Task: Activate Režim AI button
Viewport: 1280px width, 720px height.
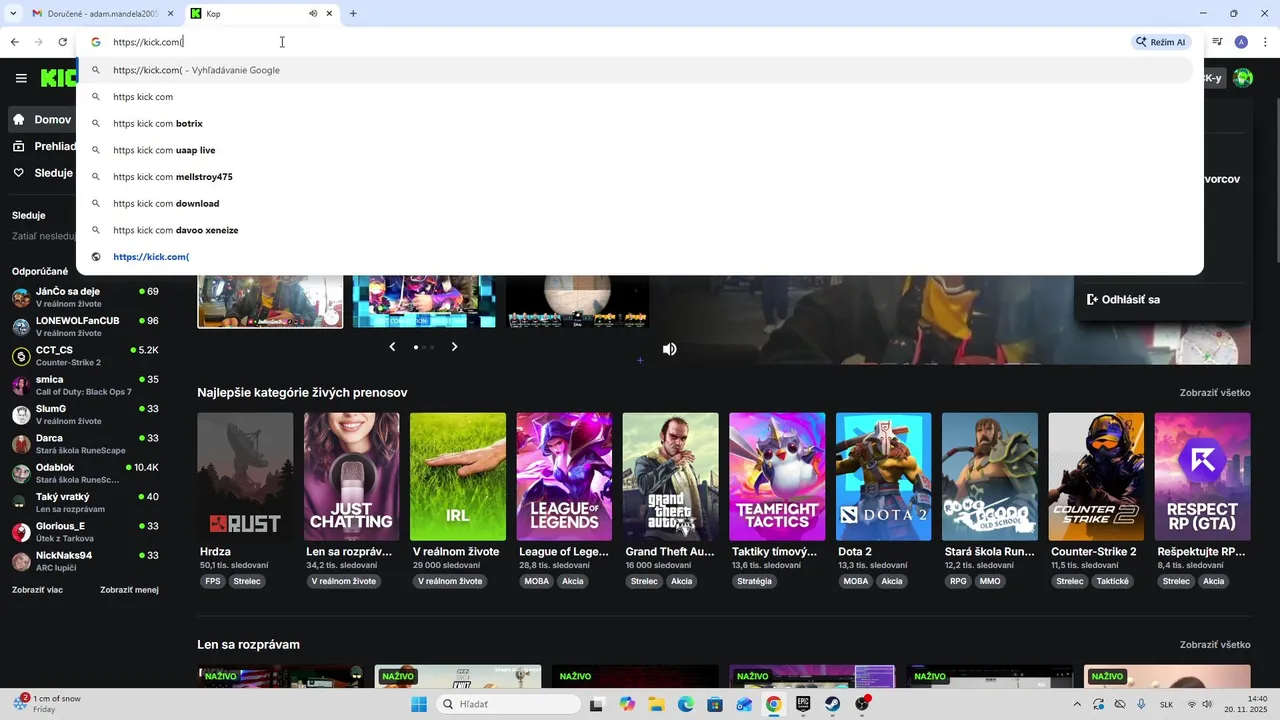Action: [1161, 42]
